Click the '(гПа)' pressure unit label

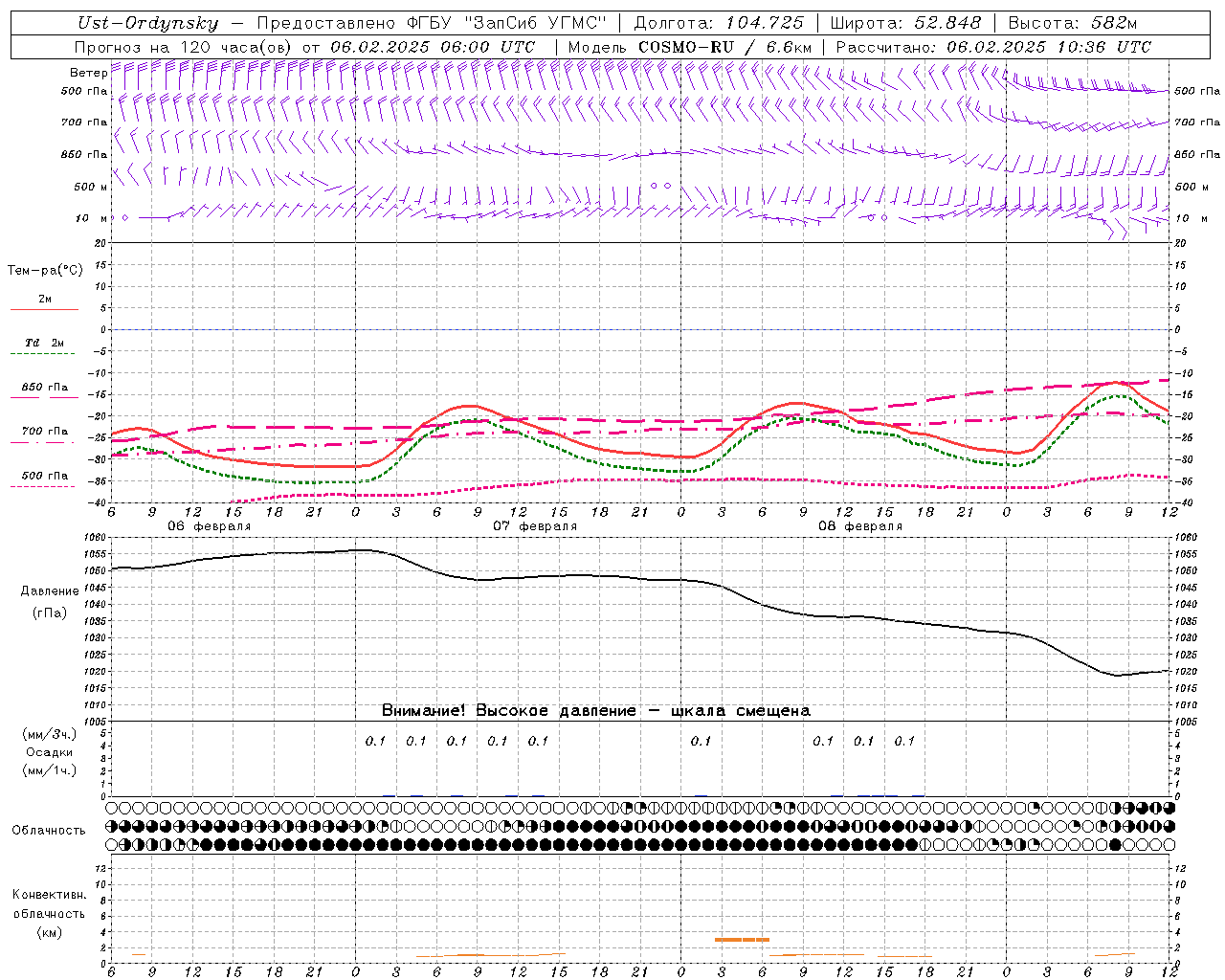[x=50, y=613]
